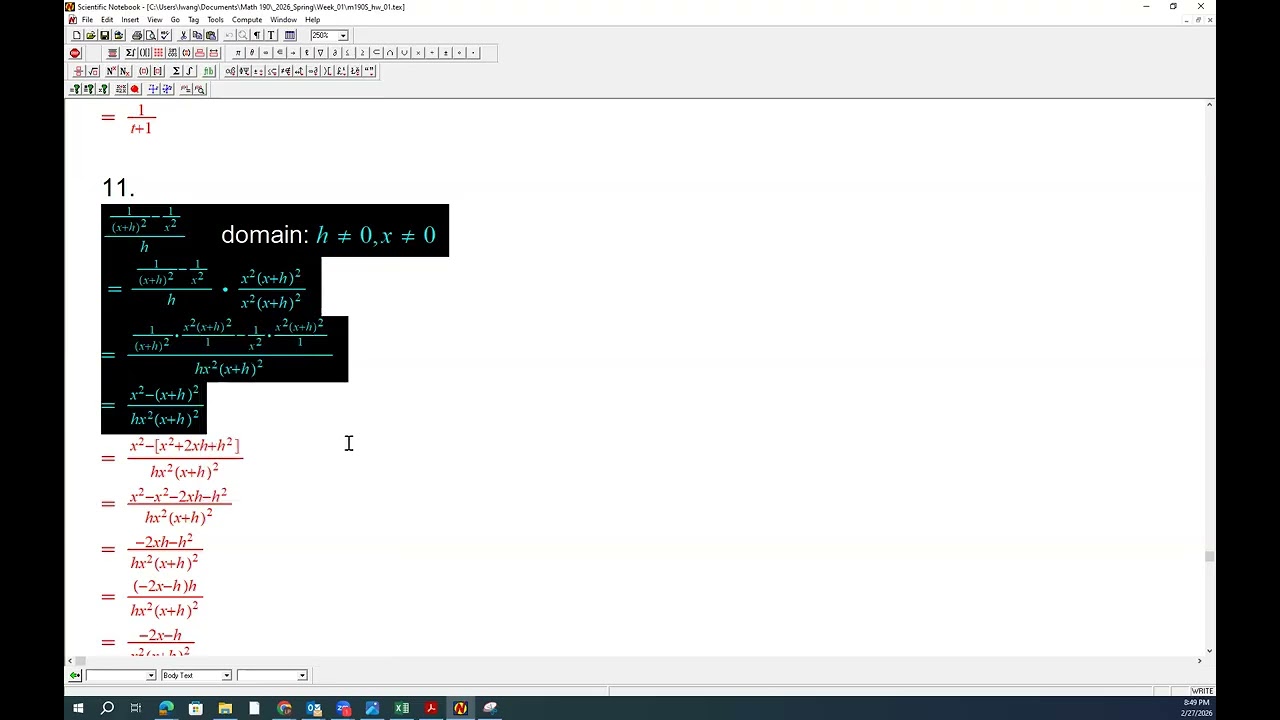The height and width of the screenshot is (720, 1280).
Task: Open Outlook from the taskbar
Action: click(314, 708)
